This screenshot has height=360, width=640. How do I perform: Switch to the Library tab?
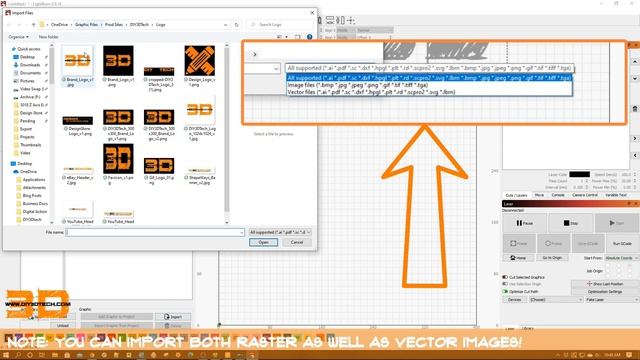[x=527, y=329]
